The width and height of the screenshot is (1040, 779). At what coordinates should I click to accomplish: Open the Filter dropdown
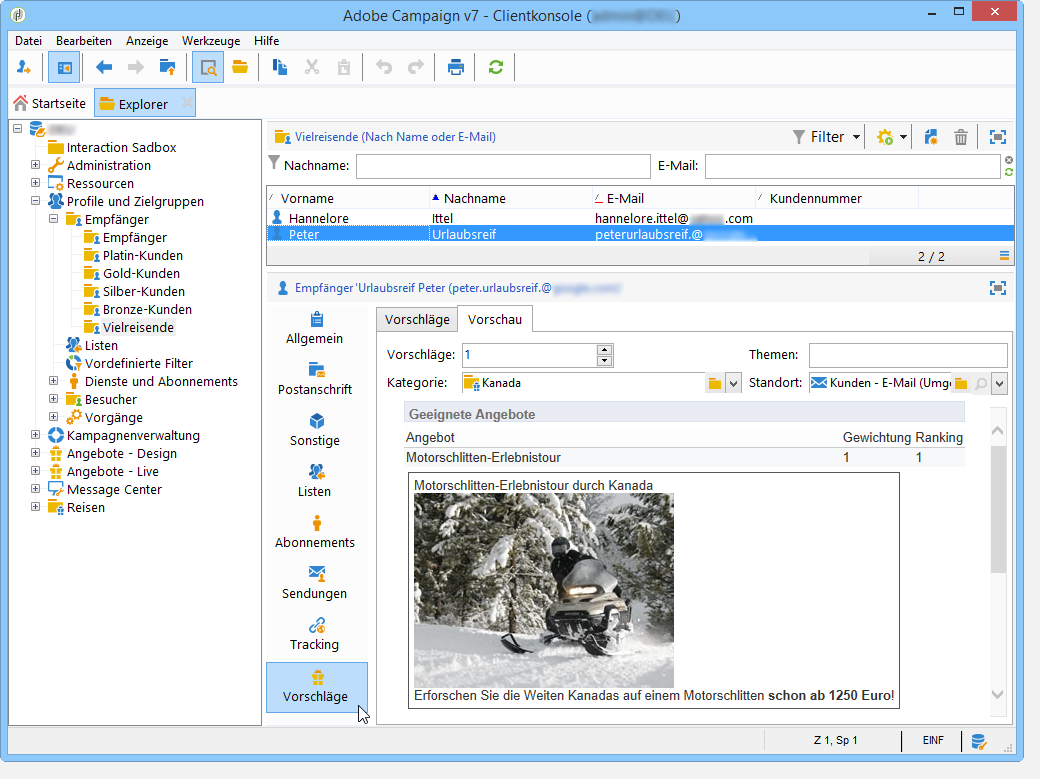tap(827, 137)
